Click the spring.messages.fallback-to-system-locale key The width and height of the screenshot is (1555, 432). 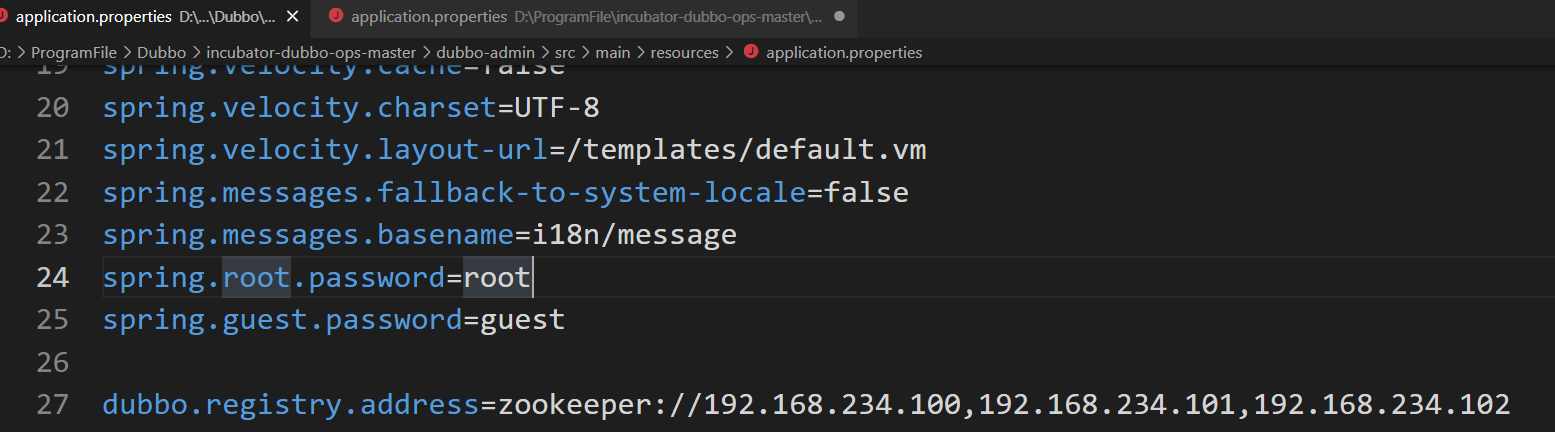454,192
